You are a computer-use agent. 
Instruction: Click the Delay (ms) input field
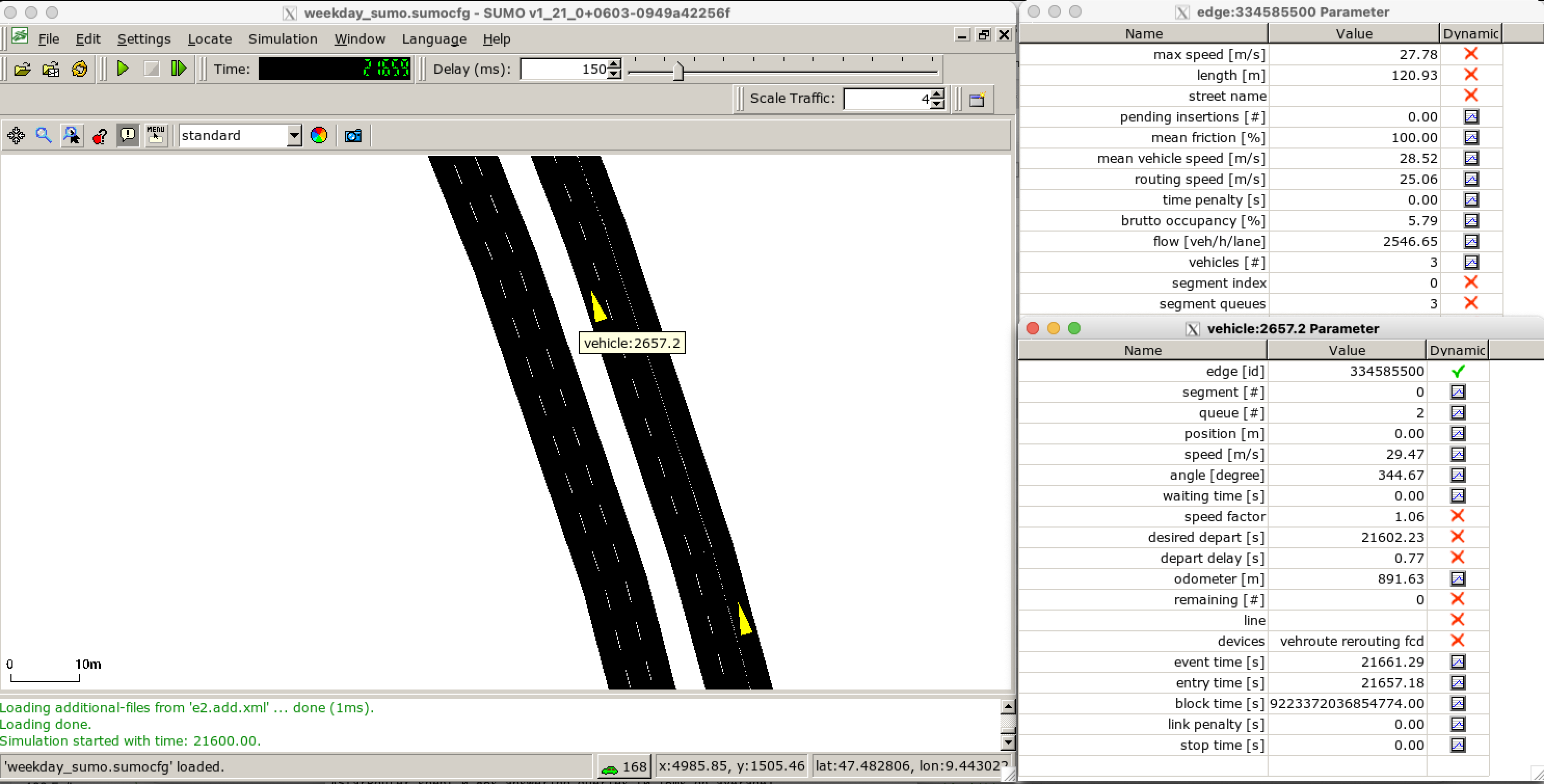[564, 69]
